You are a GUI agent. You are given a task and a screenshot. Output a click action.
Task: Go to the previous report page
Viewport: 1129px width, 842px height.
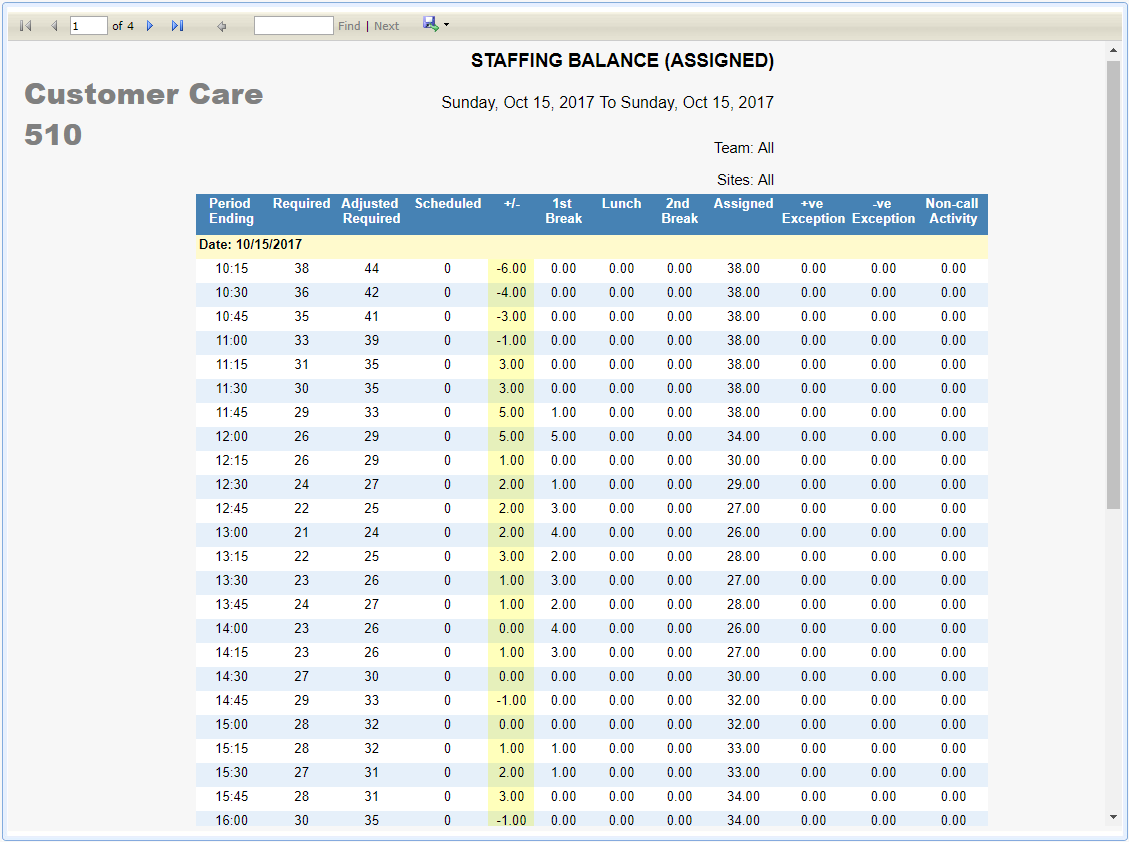54,26
